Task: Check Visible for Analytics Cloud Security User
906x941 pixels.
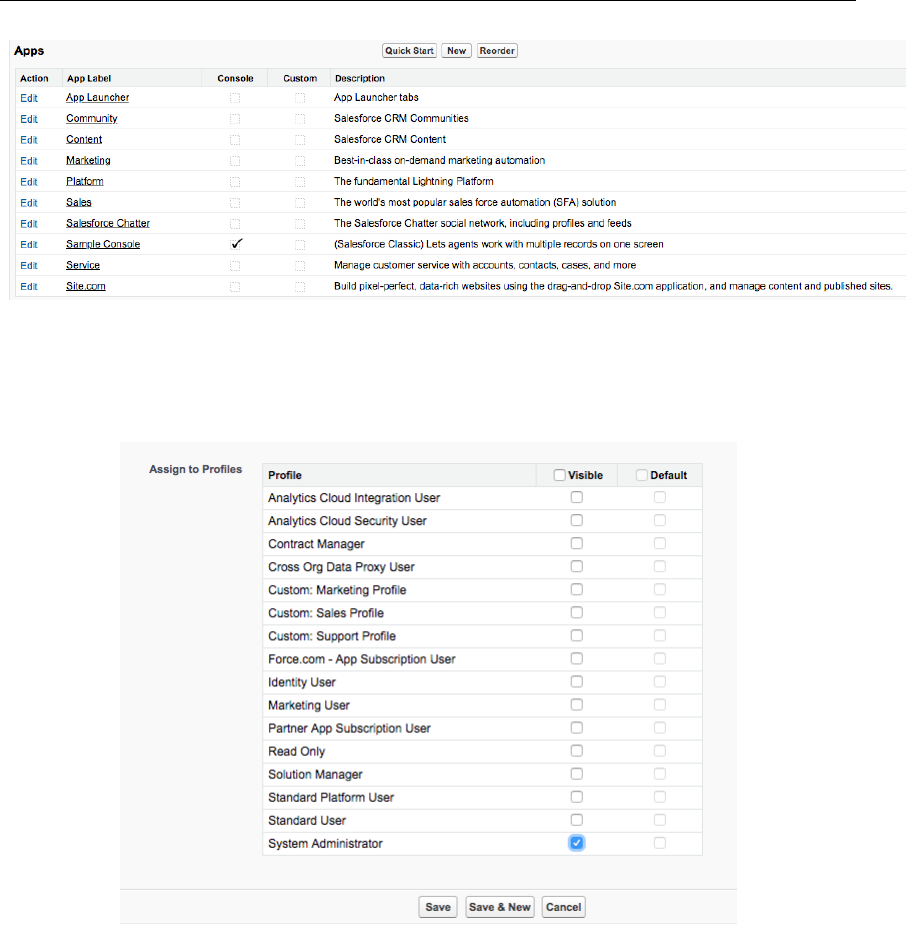Action: [577, 520]
